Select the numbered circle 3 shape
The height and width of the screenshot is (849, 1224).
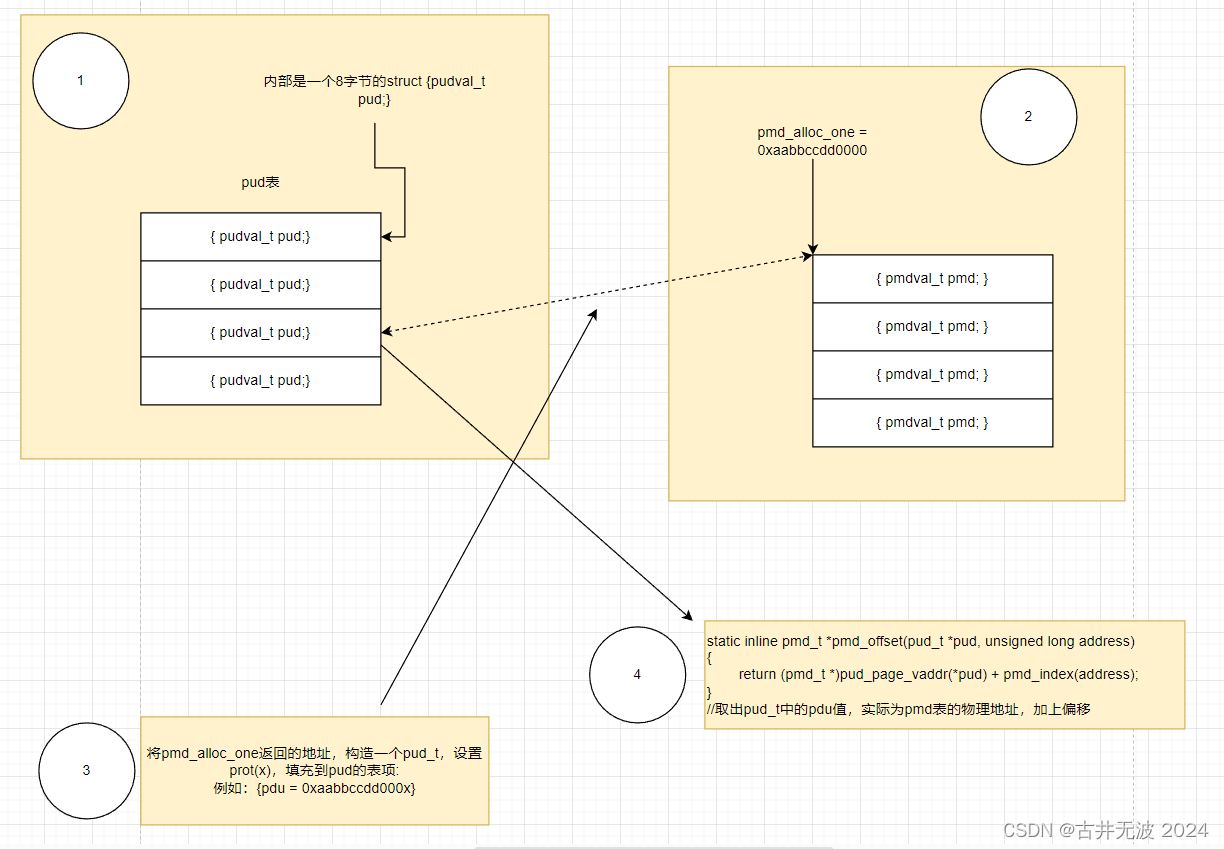[x=86, y=770]
